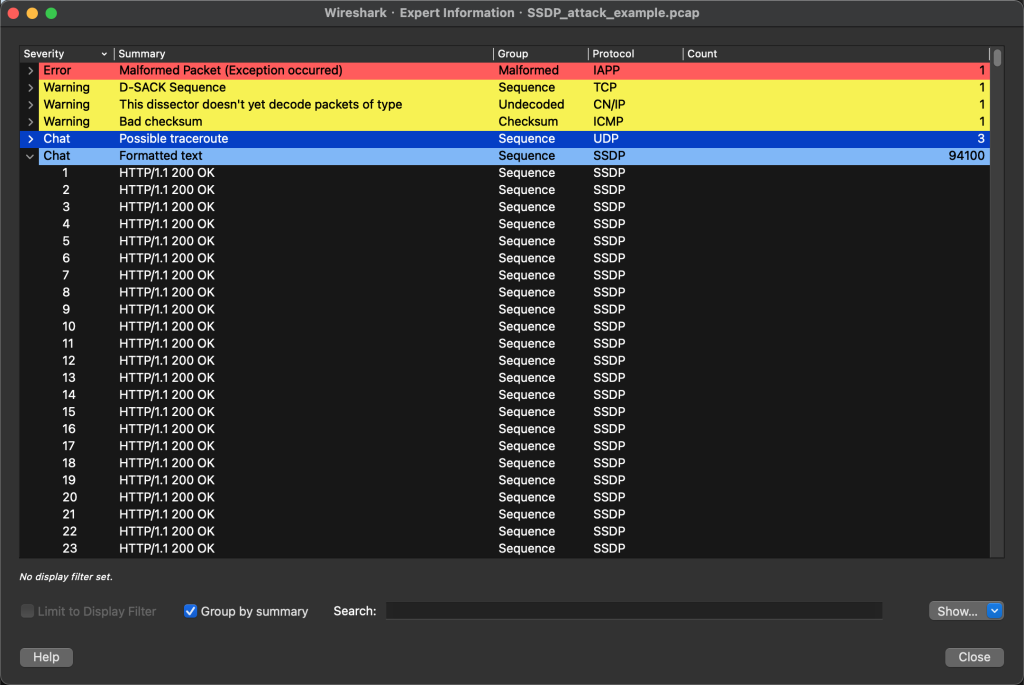Expand the undecoded CN/IP warning row
The height and width of the screenshot is (685, 1024).
pos(30,104)
